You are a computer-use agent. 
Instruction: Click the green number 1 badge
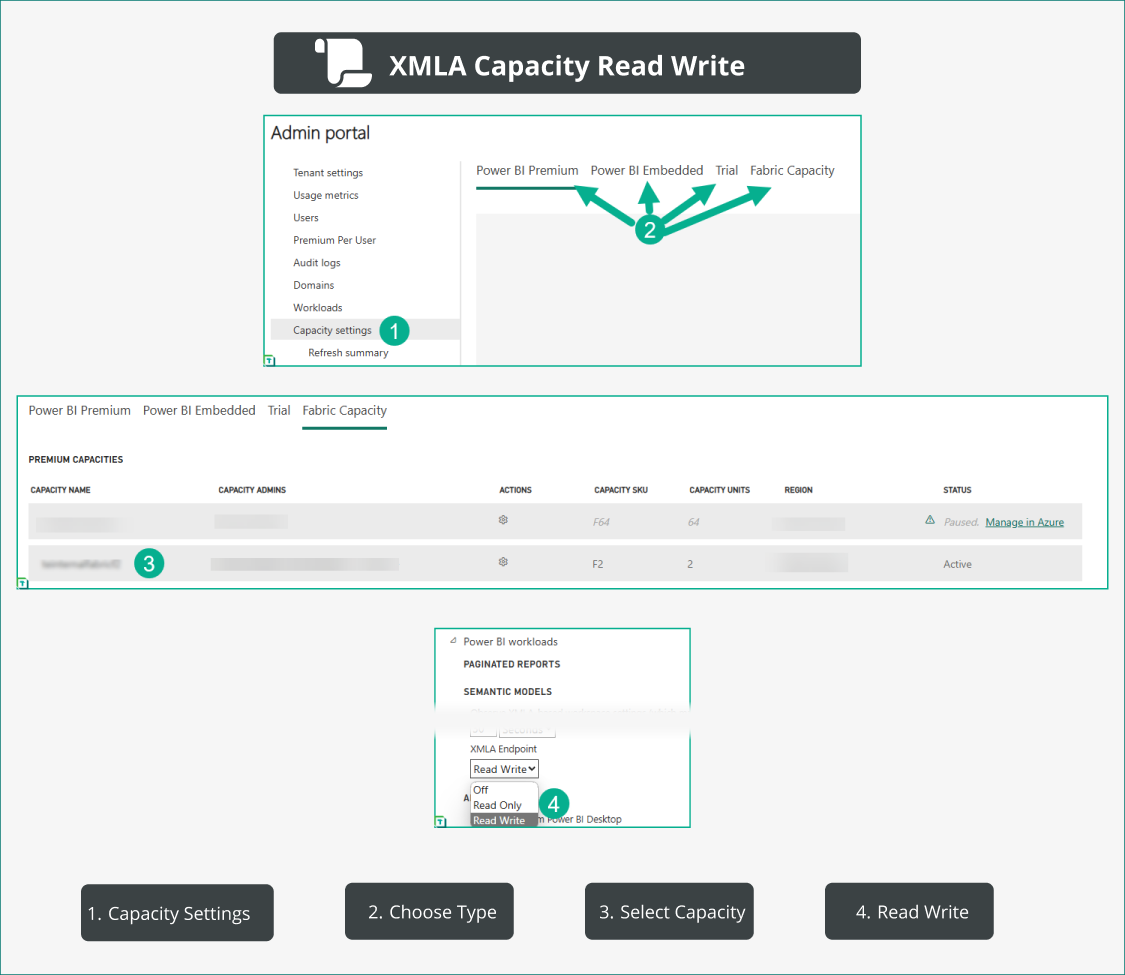394,331
